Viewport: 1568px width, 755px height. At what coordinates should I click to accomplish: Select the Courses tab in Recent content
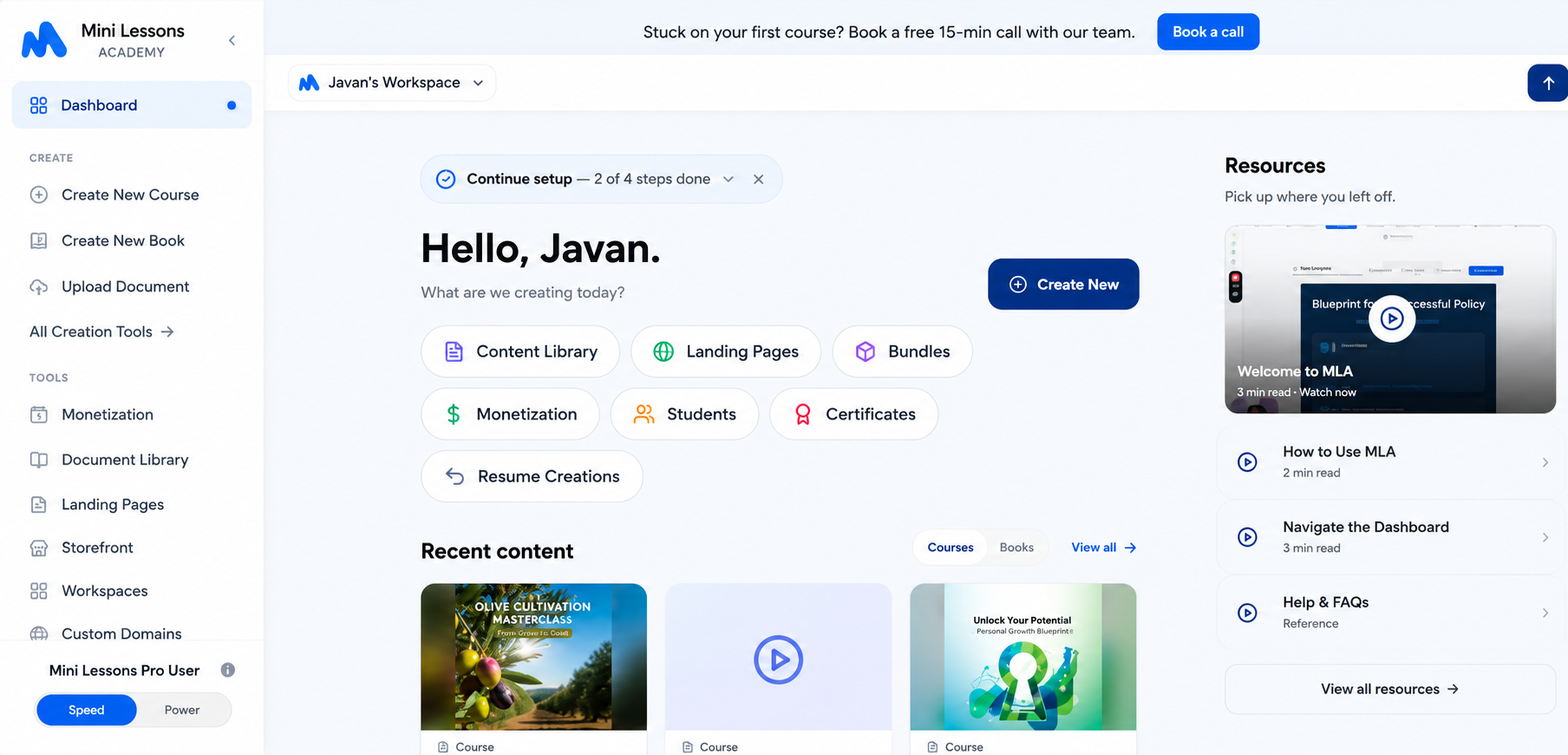951,548
